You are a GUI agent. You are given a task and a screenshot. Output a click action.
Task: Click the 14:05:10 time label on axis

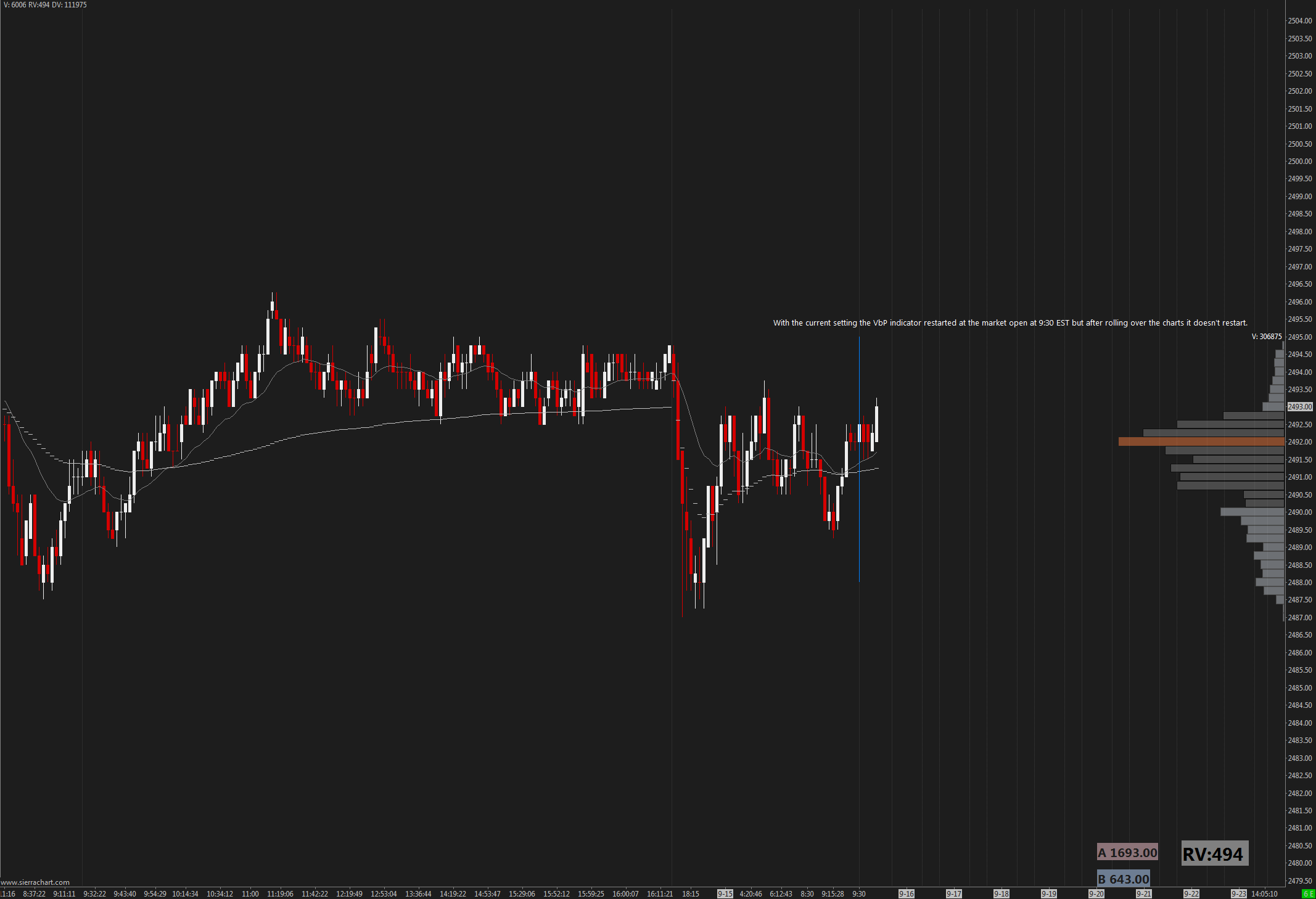point(1264,893)
